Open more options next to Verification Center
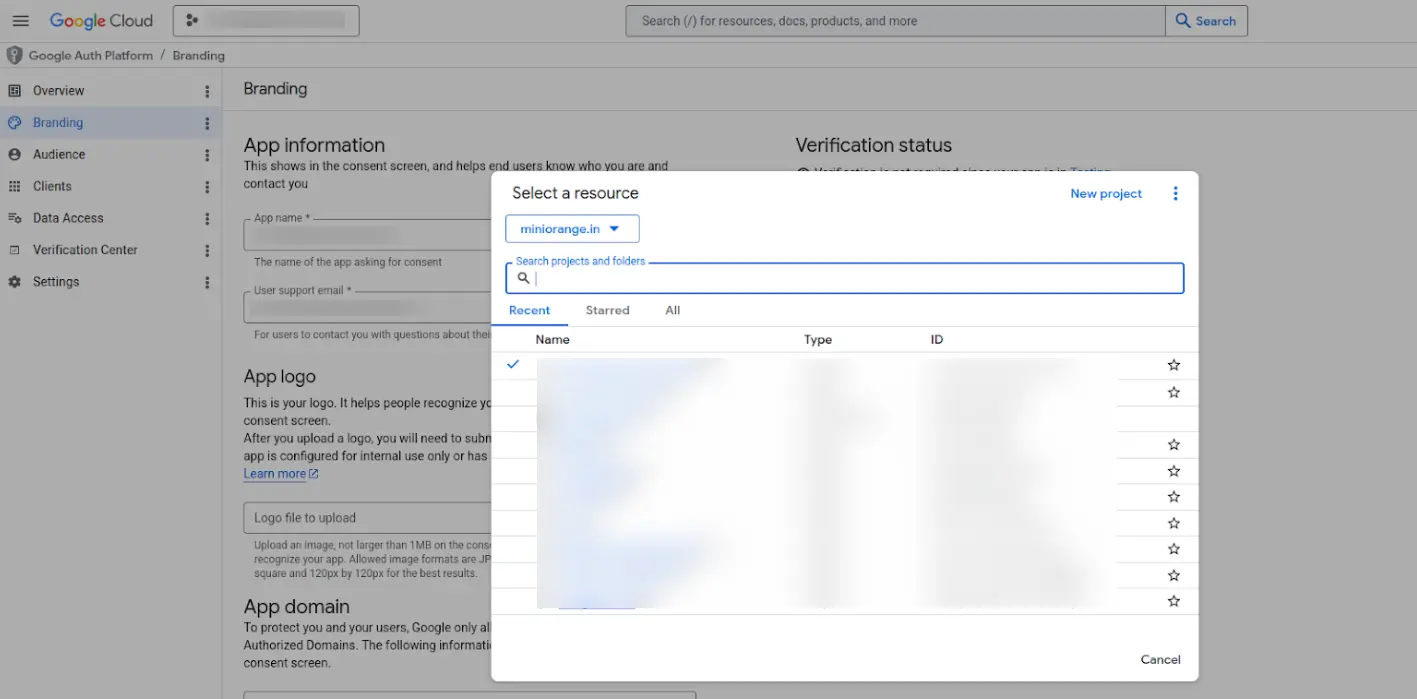Viewport: 1417px width, 699px height. pyautogui.click(x=207, y=251)
